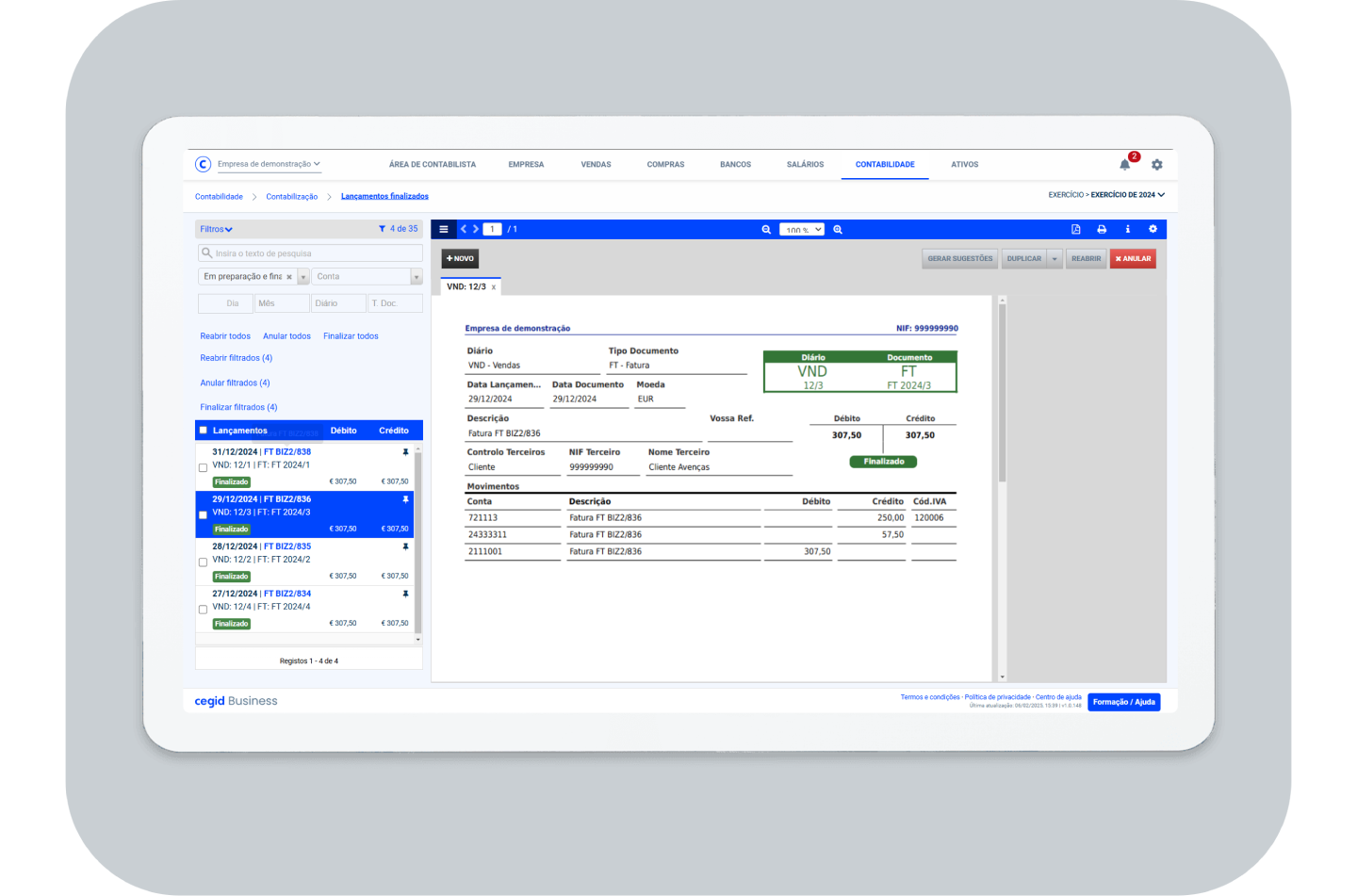Screen dimensions: 1357x896
Task: Open the zoom percentage dropdown
Action: click(x=802, y=229)
